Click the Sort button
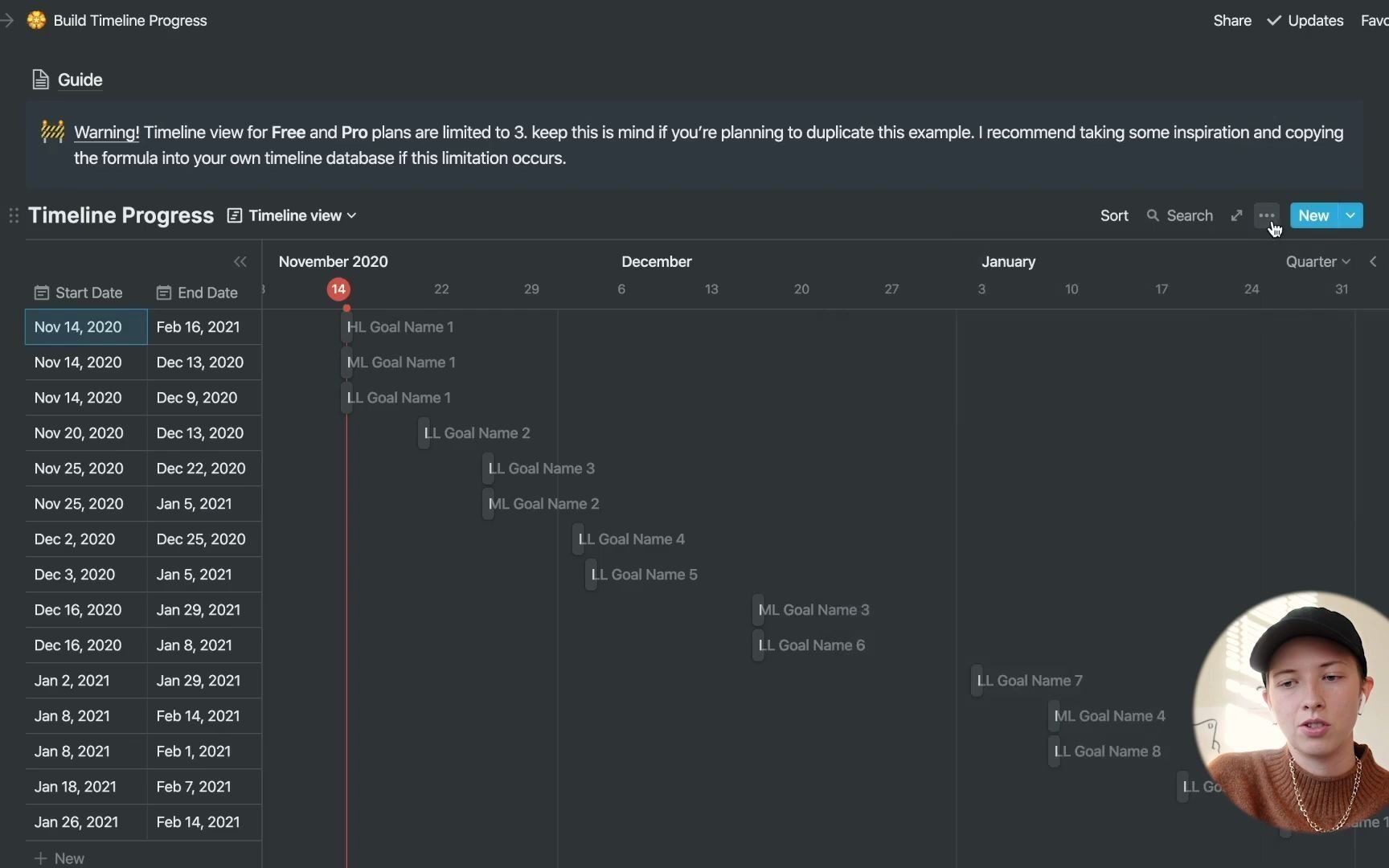The image size is (1389, 868). [1114, 215]
